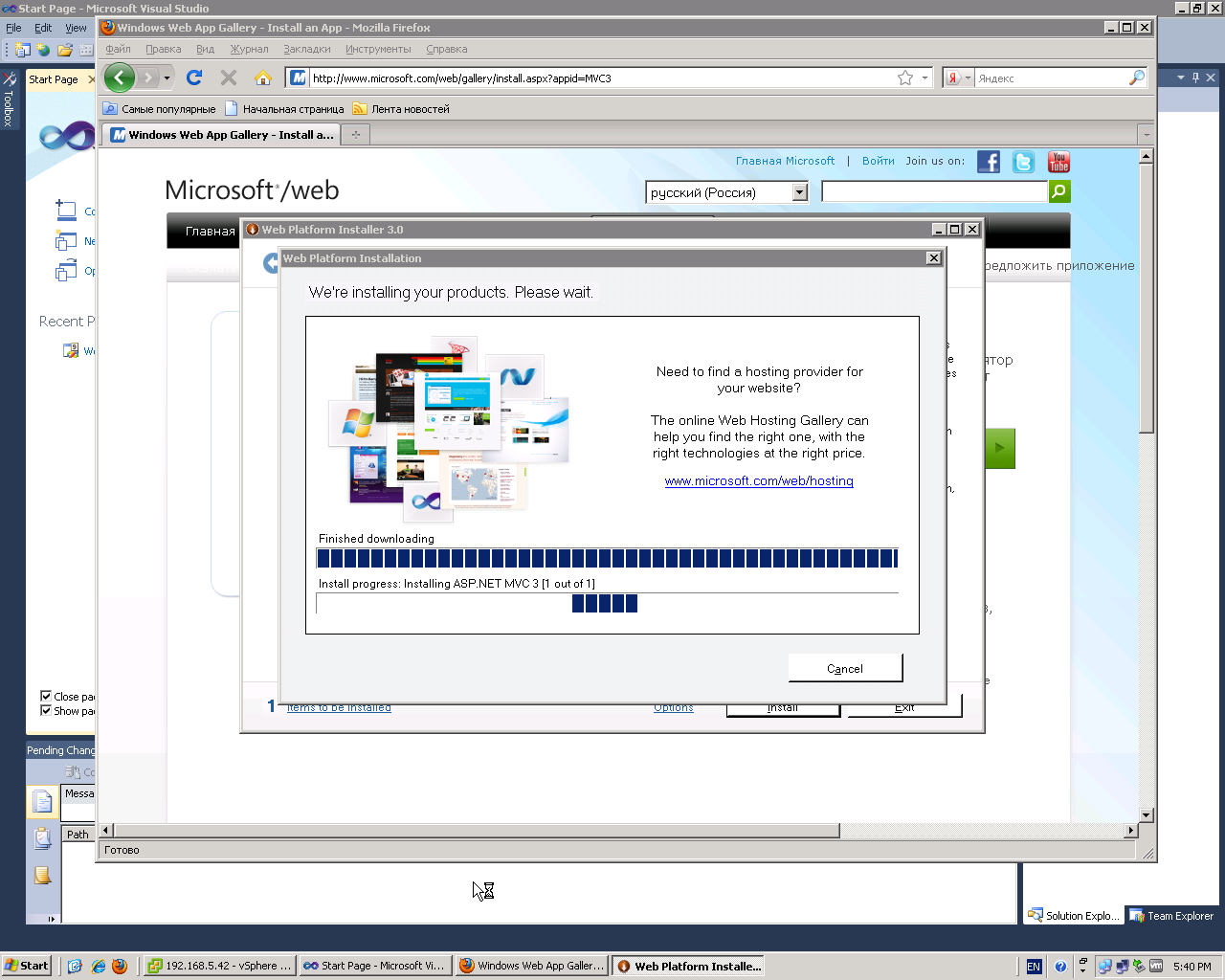
Task: Click the Войти sign-in link
Action: coord(878,161)
